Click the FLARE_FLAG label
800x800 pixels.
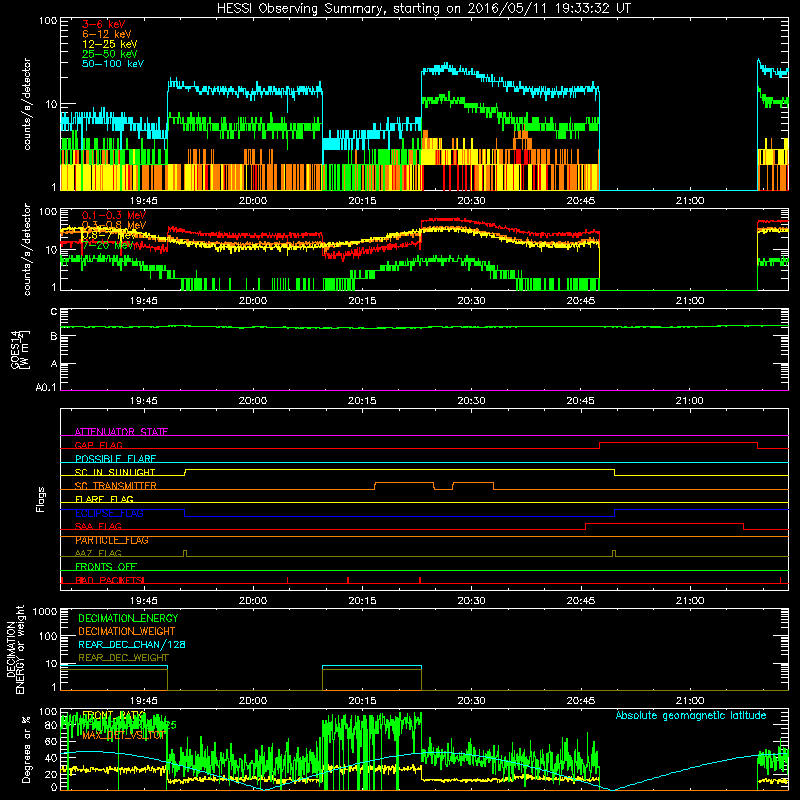point(104,499)
